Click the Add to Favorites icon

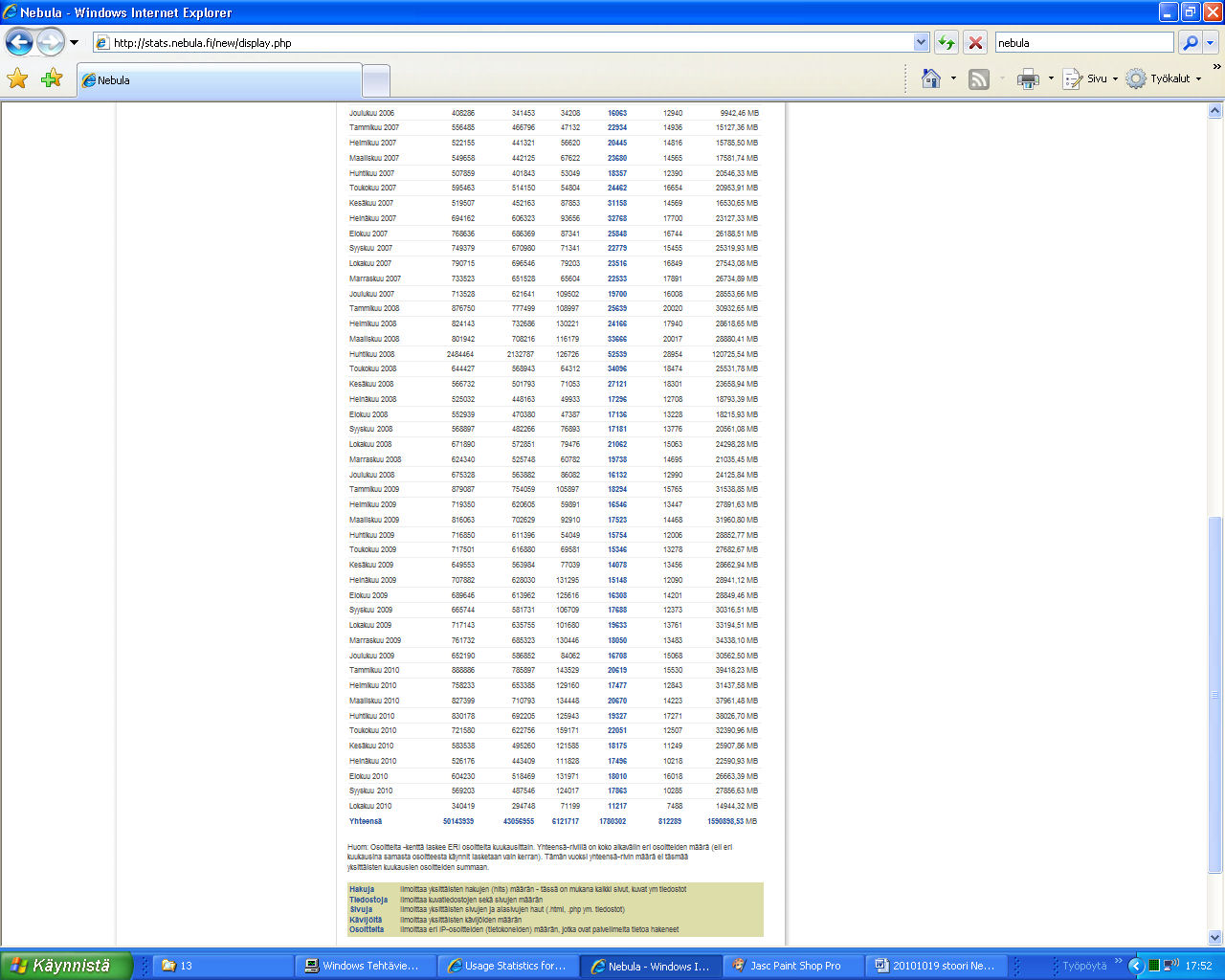point(52,78)
